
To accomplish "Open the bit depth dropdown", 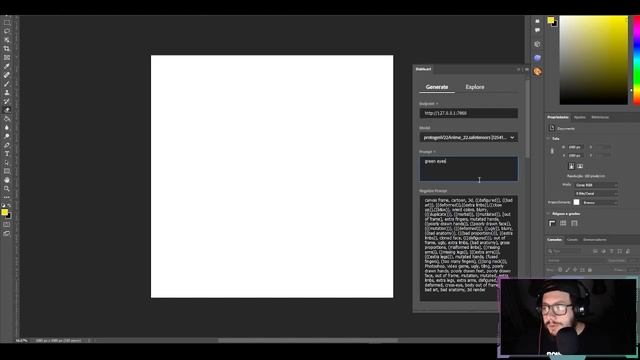I will click(596, 193).
